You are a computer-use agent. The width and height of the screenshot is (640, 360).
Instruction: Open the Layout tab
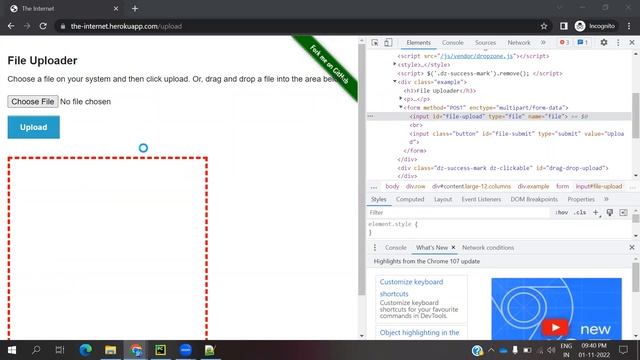click(443, 199)
